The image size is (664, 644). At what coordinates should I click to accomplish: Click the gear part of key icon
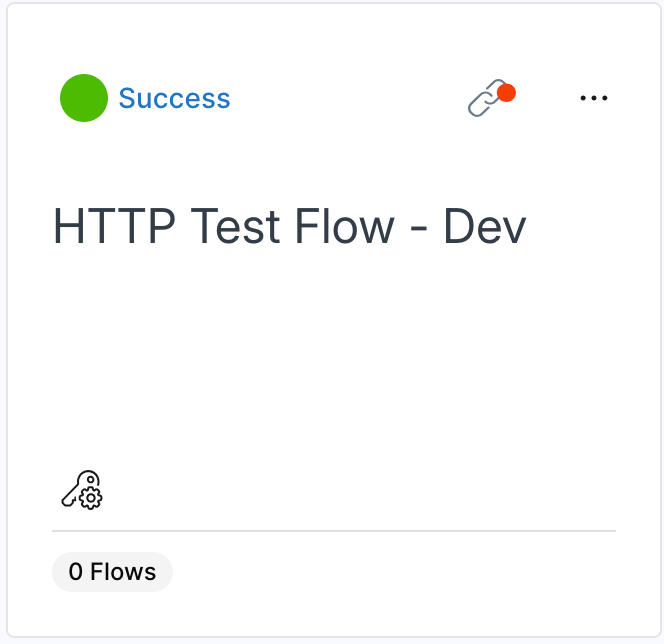[92, 497]
